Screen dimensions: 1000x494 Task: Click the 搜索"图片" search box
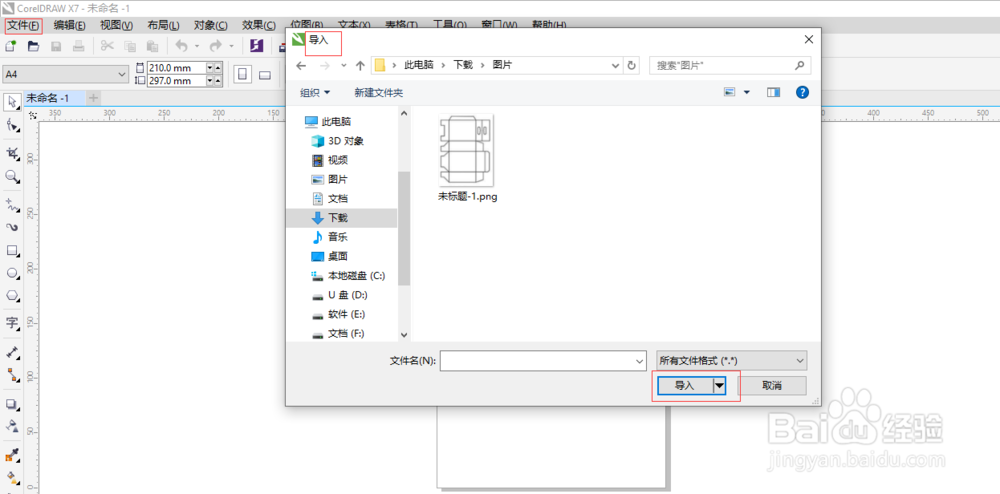point(730,65)
